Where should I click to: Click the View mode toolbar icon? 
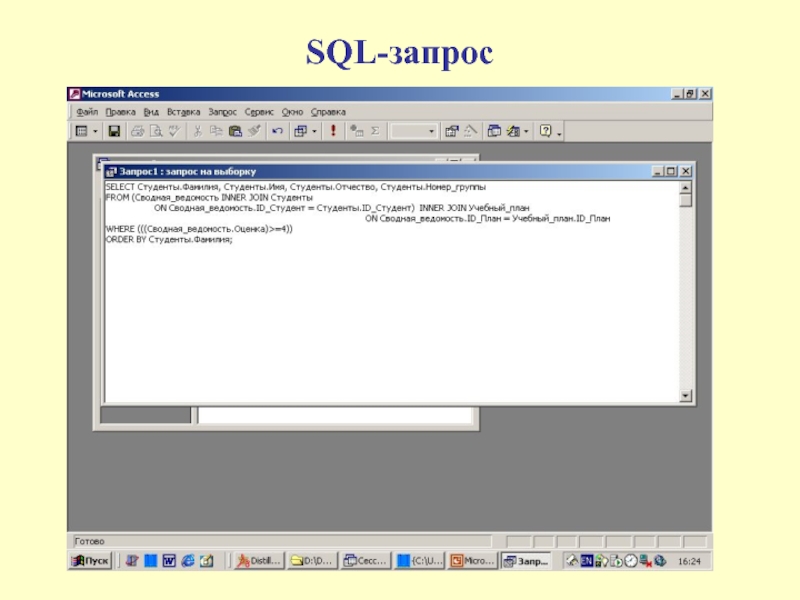coord(82,131)
